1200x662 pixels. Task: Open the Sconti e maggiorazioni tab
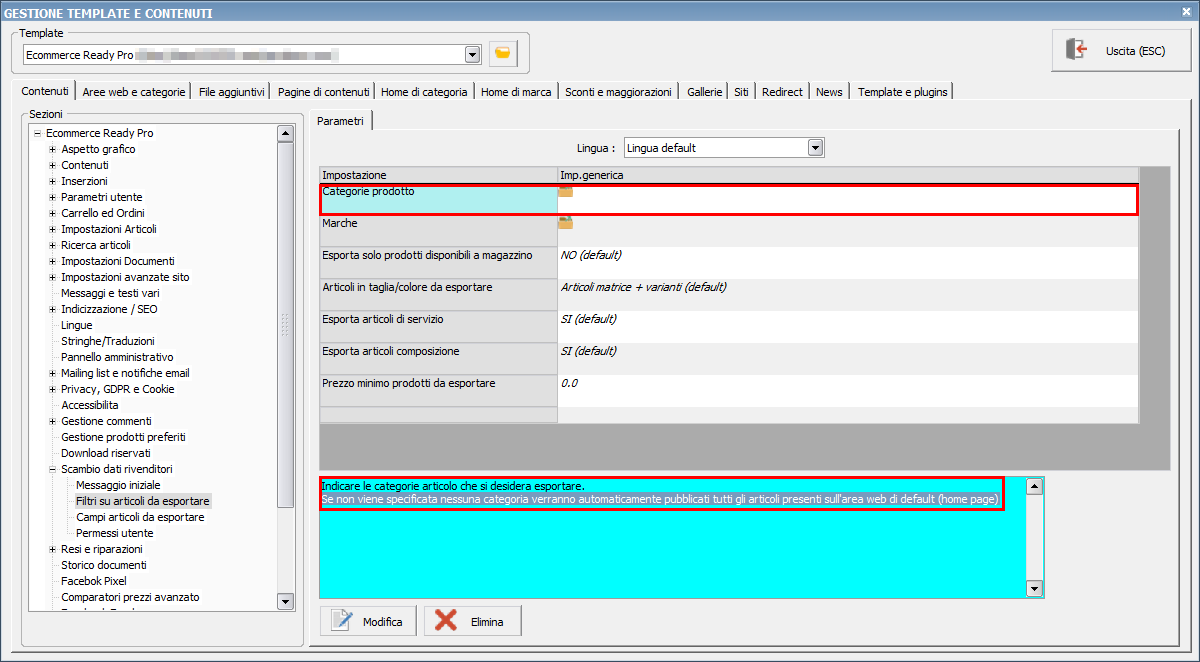[x=618, y=92]
